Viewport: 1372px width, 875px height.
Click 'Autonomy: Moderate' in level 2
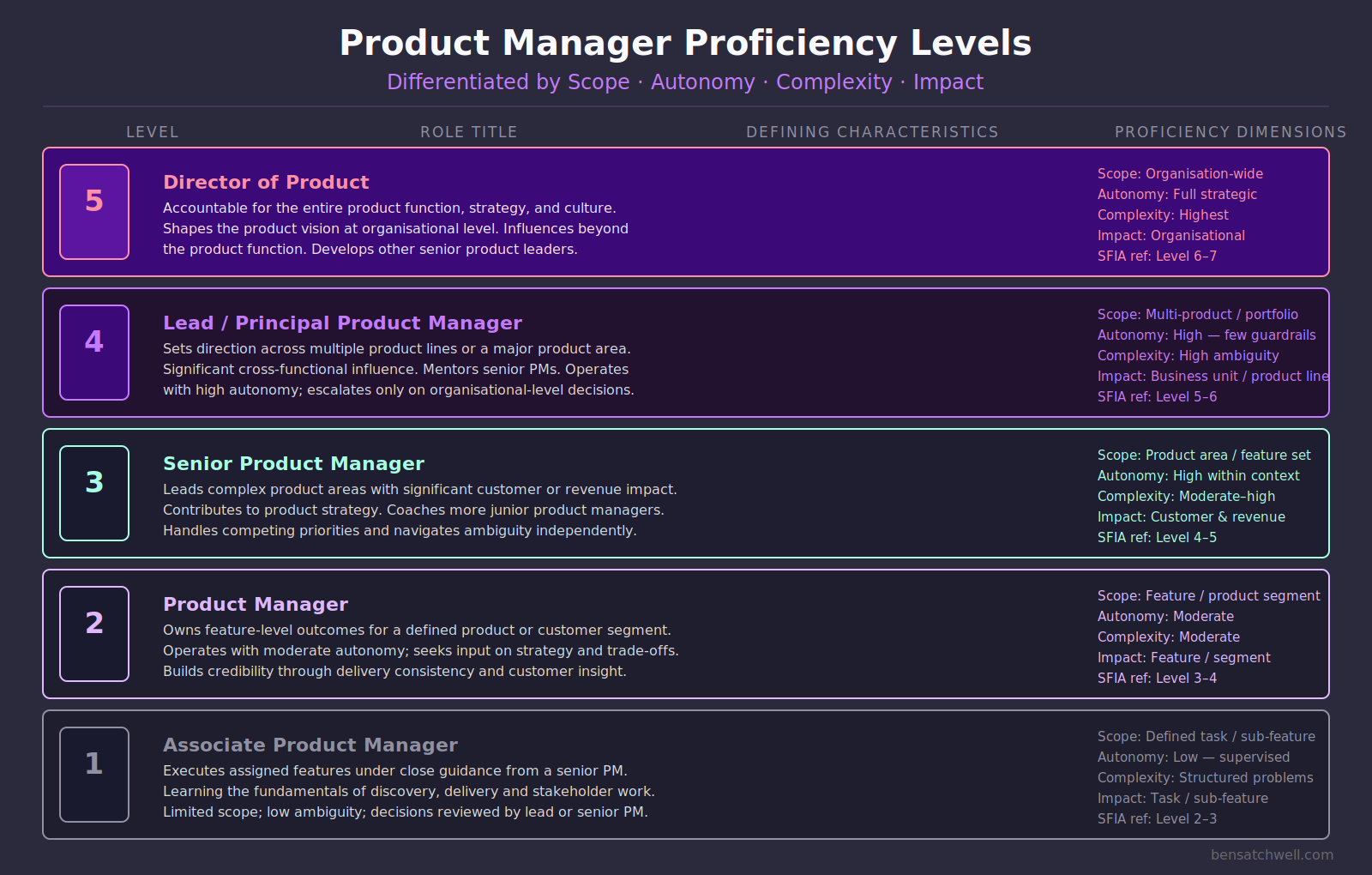click(1166, 617)
